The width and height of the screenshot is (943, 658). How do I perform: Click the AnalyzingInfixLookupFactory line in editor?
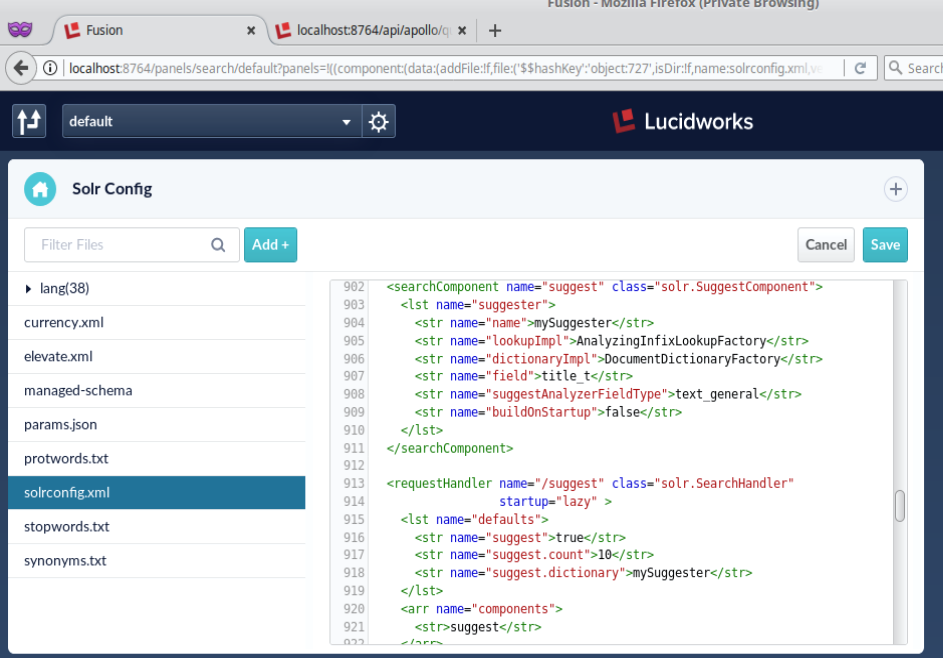[611, 341]
